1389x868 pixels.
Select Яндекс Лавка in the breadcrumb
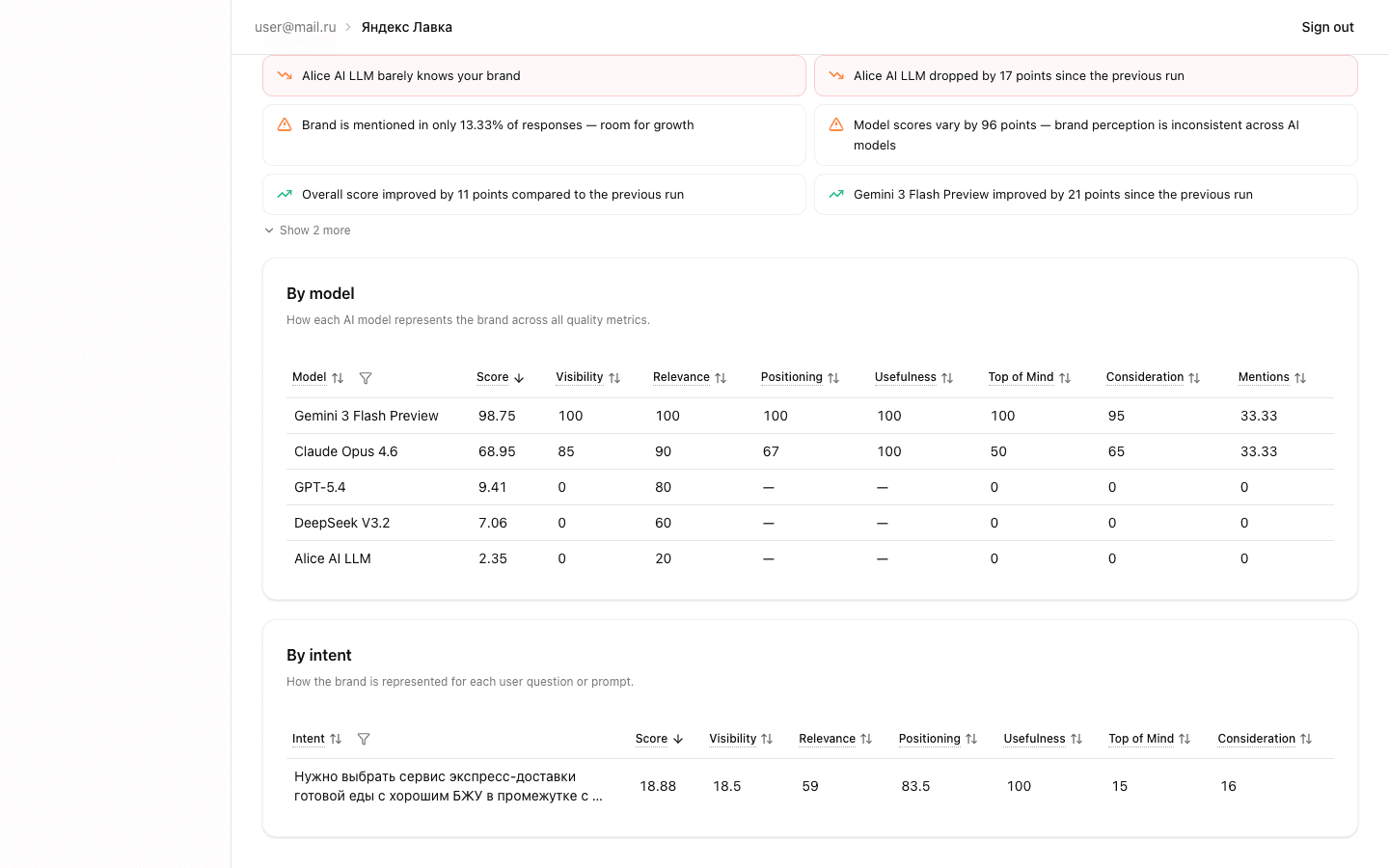406,27
